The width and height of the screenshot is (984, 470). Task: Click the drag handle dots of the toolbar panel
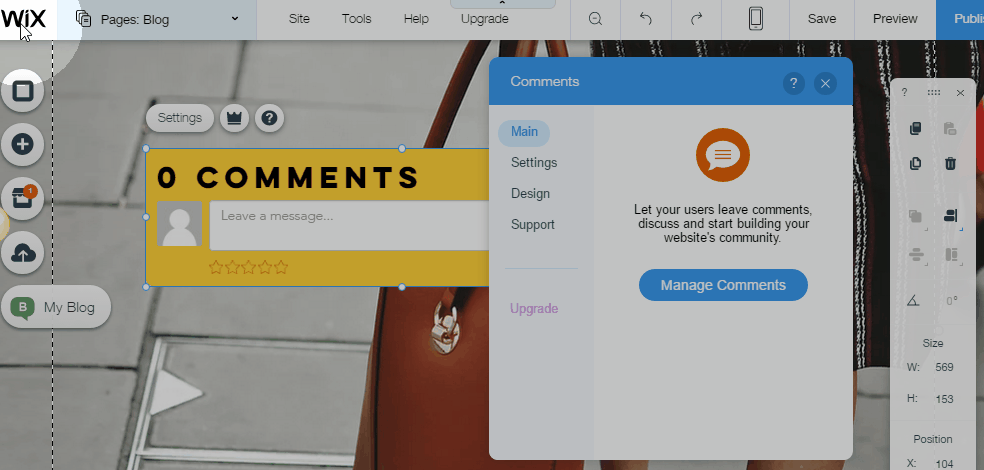[933, 93]
